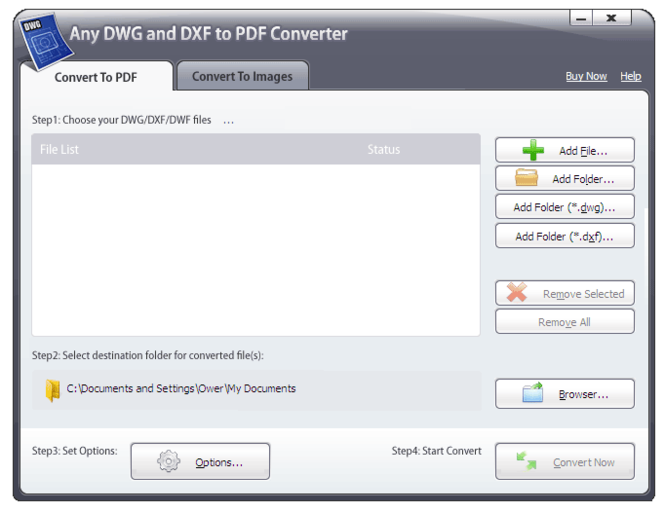Click the application title text
The width and height of the screenshot is (665, 512).
pos(208,34)
